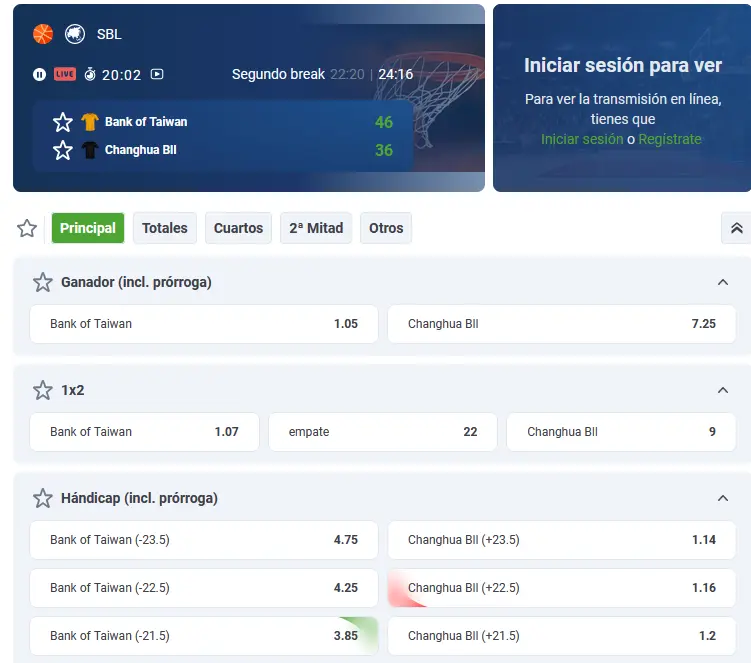The image size is (751, 663).
Task: Favorite the Bank of Taiwan team star
Action: (63, 122)
